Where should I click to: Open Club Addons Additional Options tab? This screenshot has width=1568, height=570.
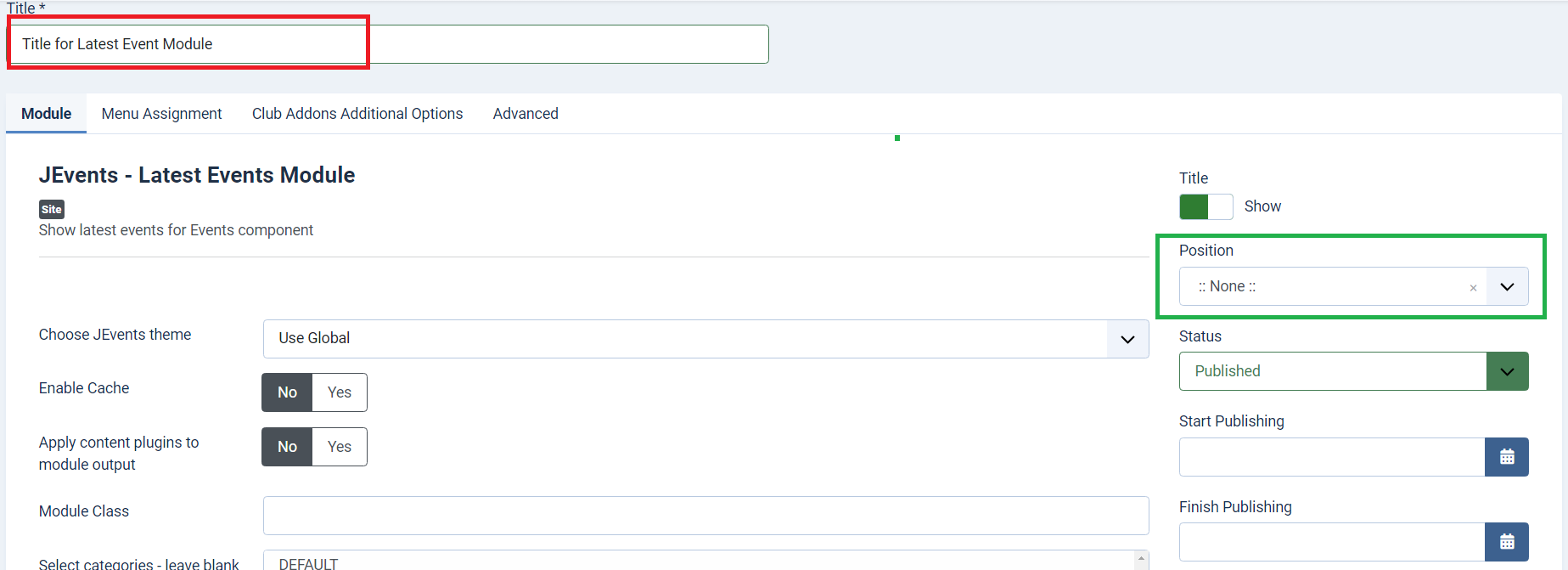tap(357, 114)
